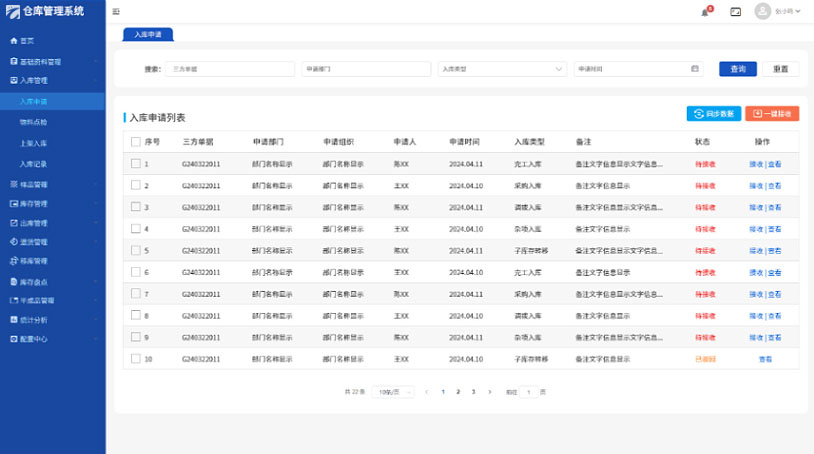Click the 首页 home icon in sidebar

[x=14, y=41]
